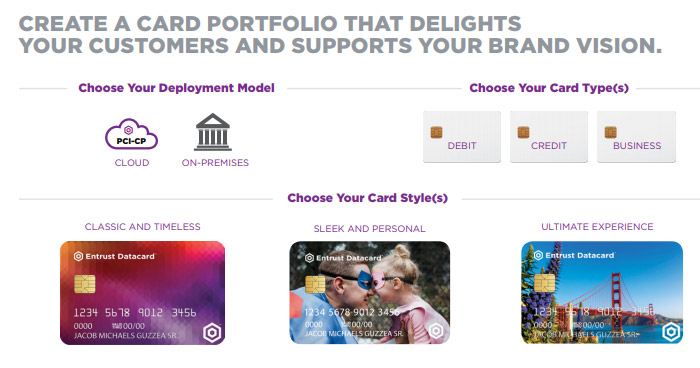Select the Credit card type
The image size is (700, 368).
click(549, 137)
